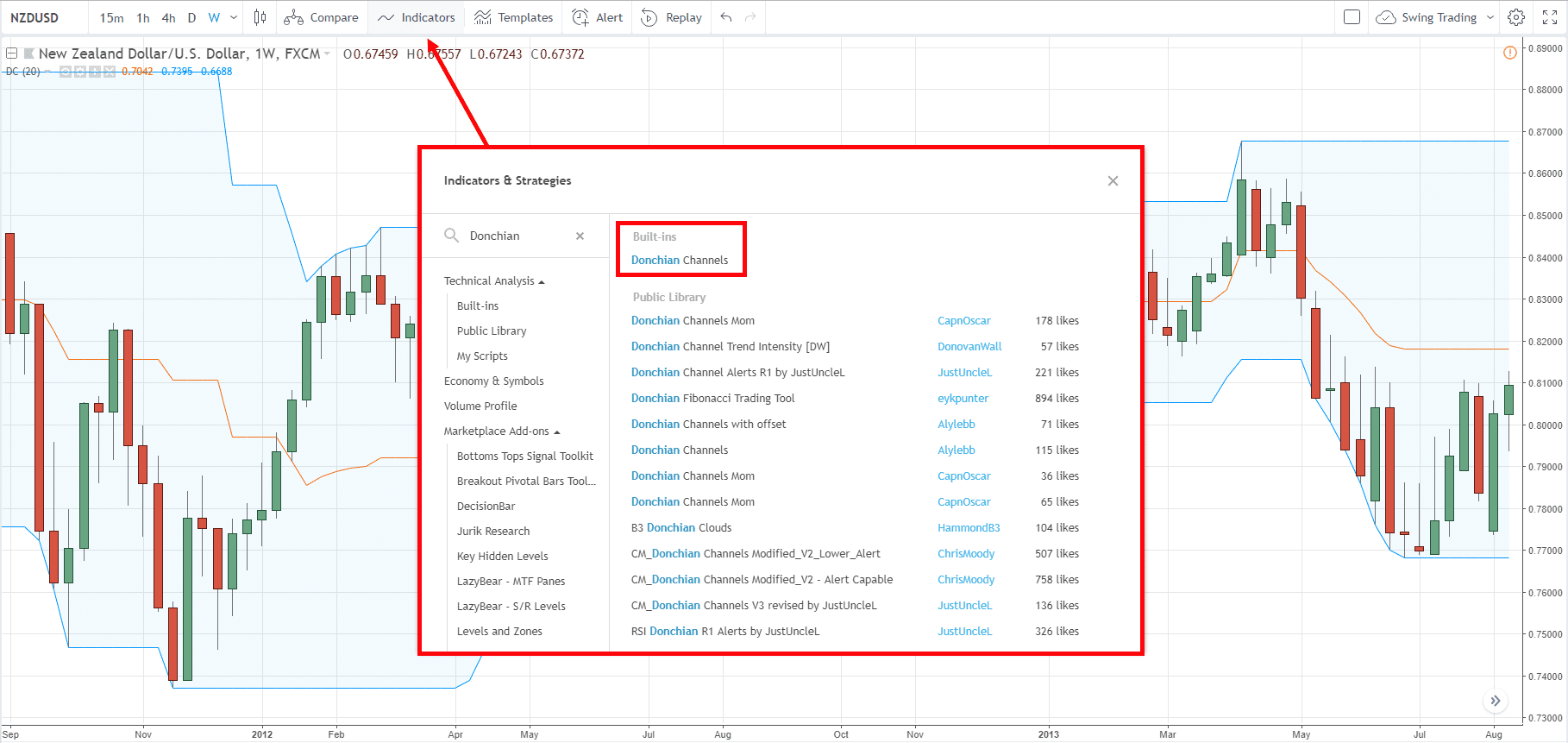Select Jurik Research add-on
This screenshot has width=1568, height=743.
coord(493,531)
